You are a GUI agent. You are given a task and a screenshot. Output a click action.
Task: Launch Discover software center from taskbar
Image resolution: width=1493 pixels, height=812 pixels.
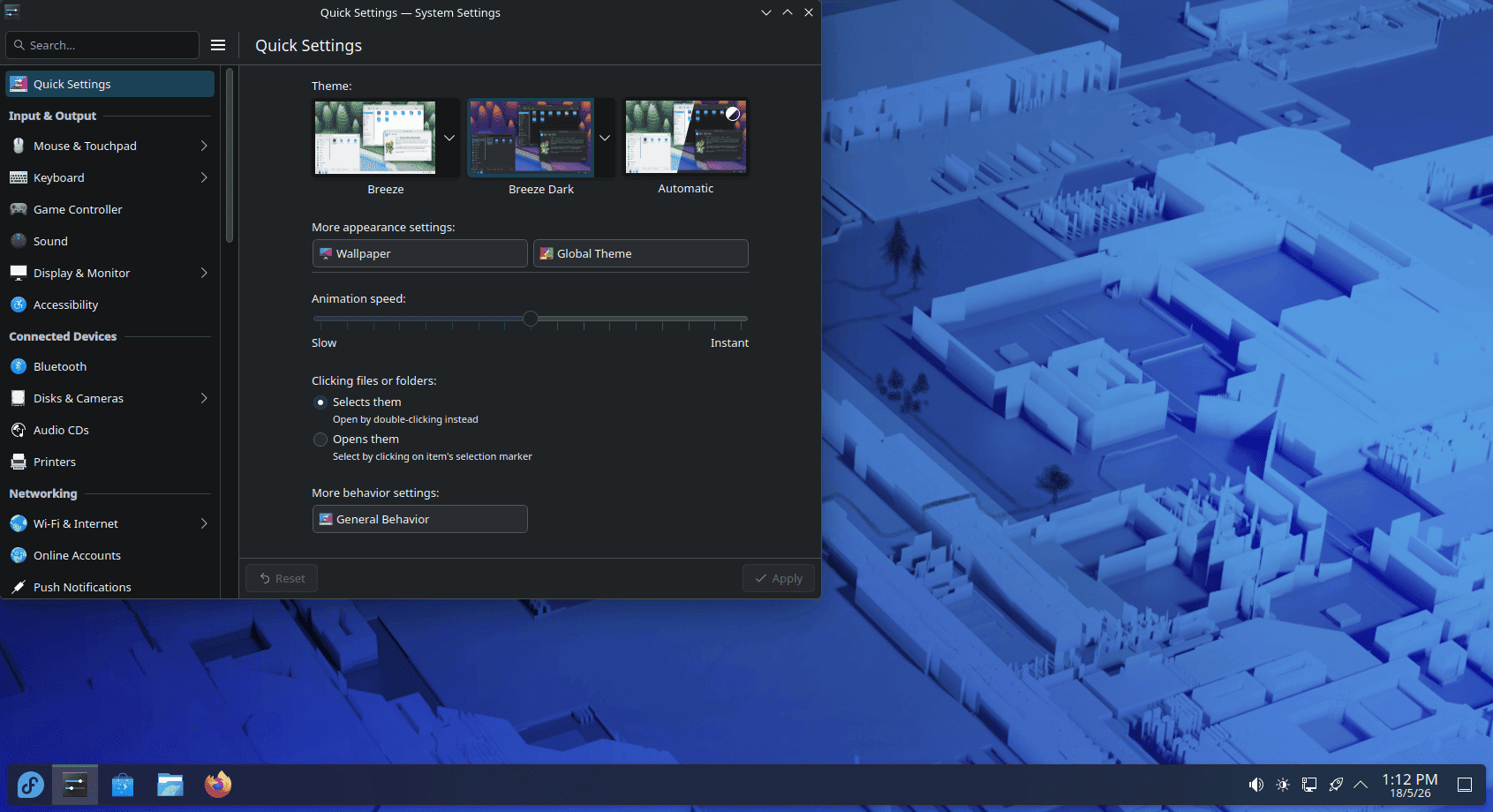click(123, 785)
